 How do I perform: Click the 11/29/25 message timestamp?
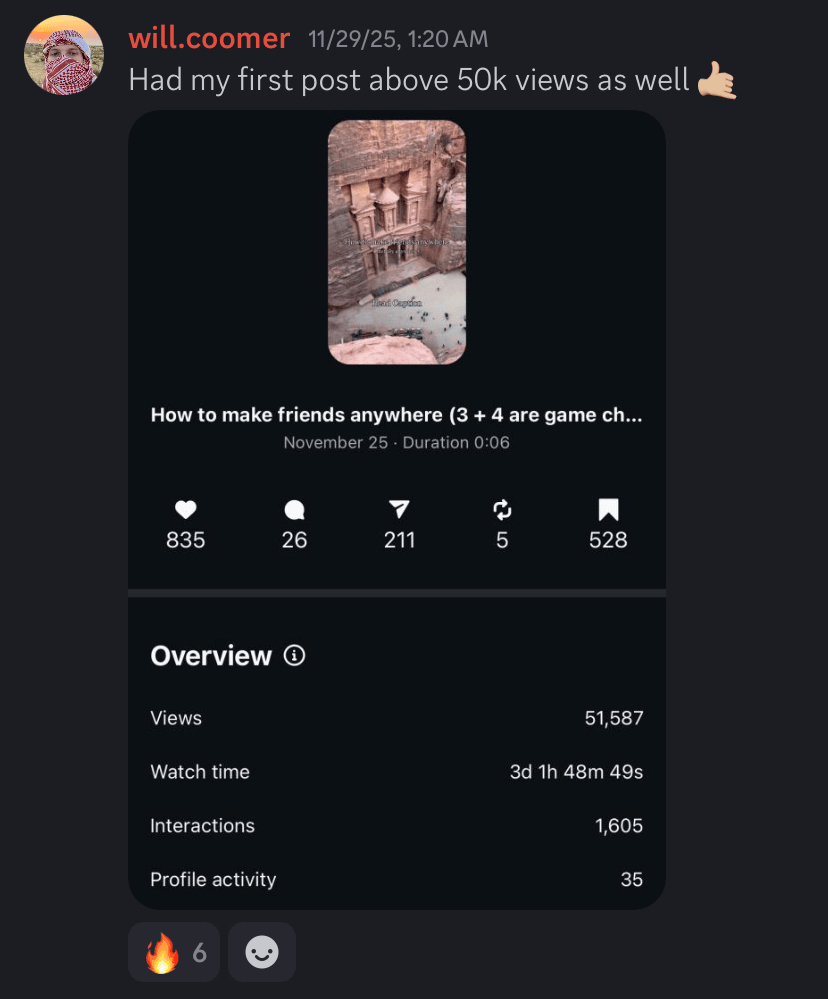(x=398, y=40)
